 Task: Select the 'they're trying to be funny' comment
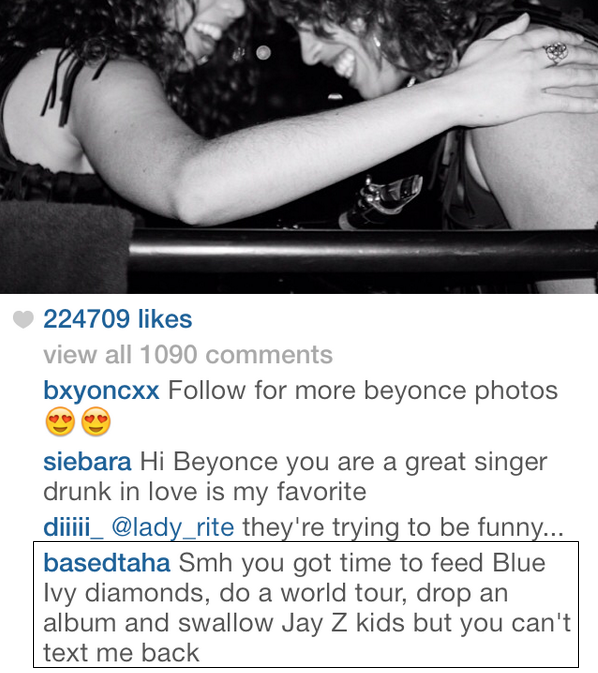pyautogui.click(x=403, y=527)
